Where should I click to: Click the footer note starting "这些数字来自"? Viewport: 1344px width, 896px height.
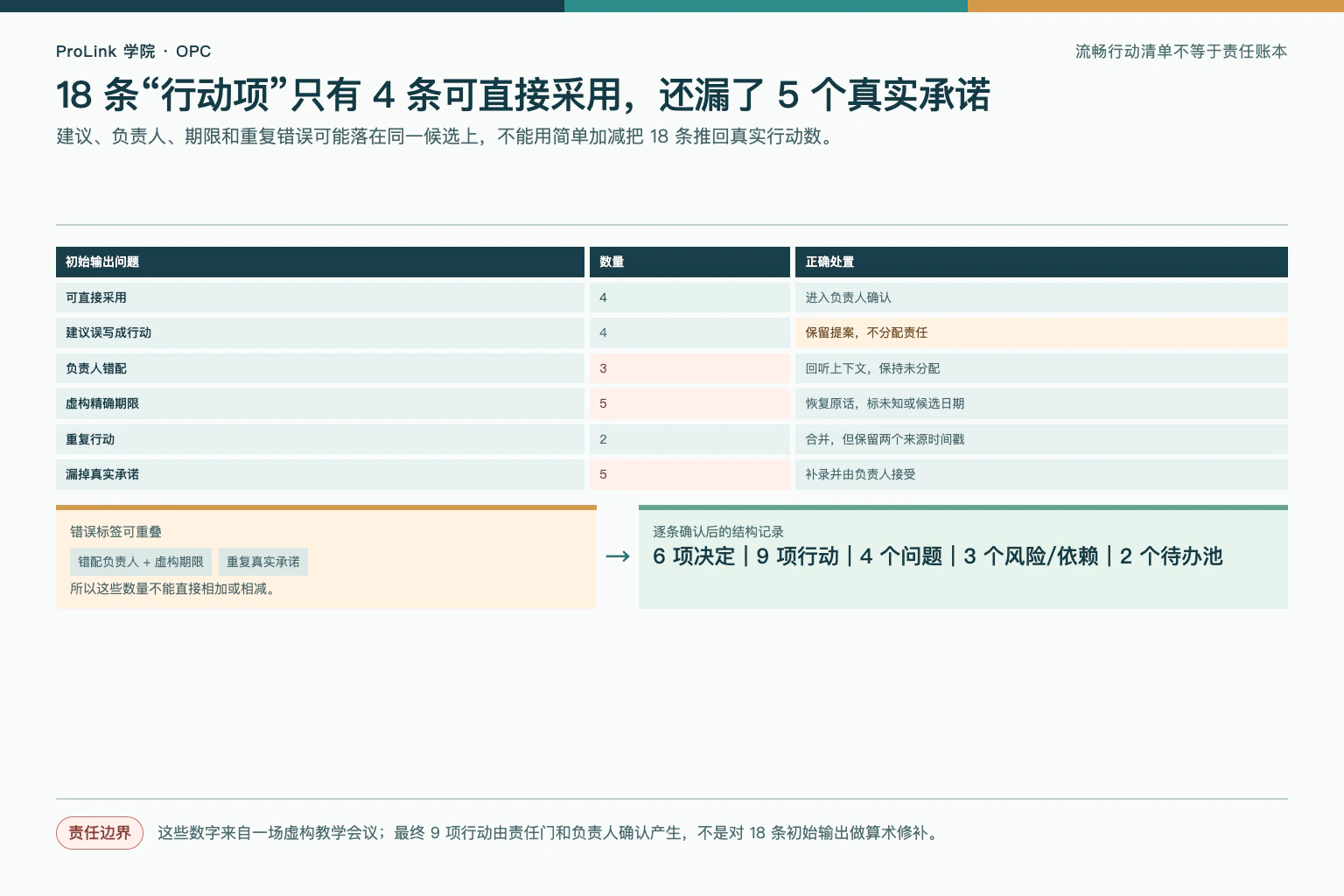[549, 833]
